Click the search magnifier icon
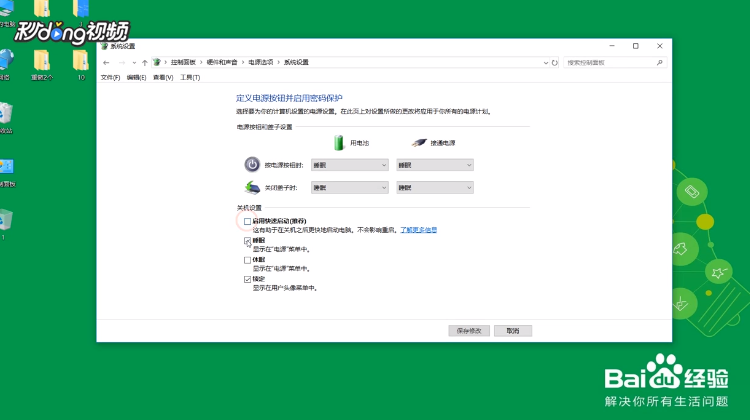The height and width of the screenshot is (420, 750). pyautogui.click(x=660, y=63)
